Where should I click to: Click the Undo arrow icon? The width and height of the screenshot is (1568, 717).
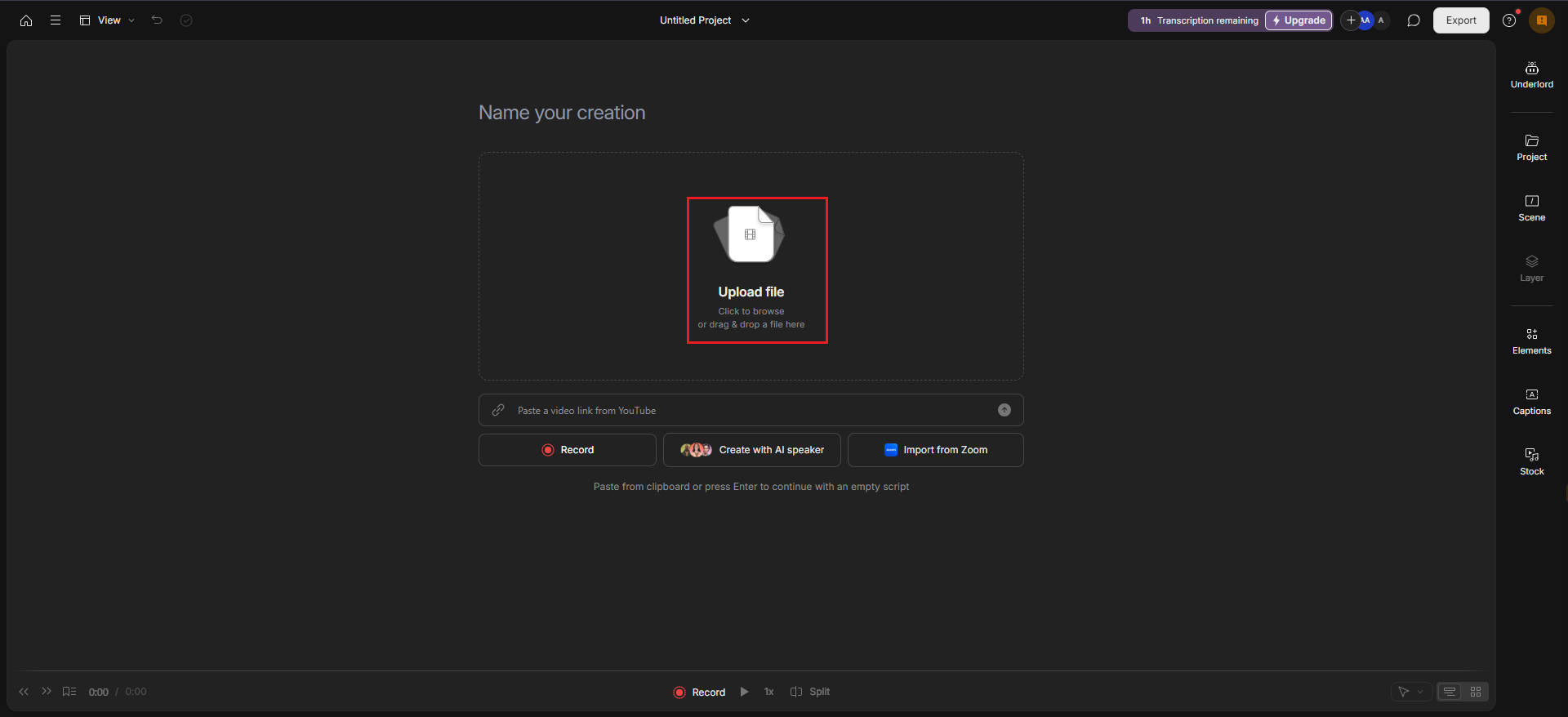(157, 20)
